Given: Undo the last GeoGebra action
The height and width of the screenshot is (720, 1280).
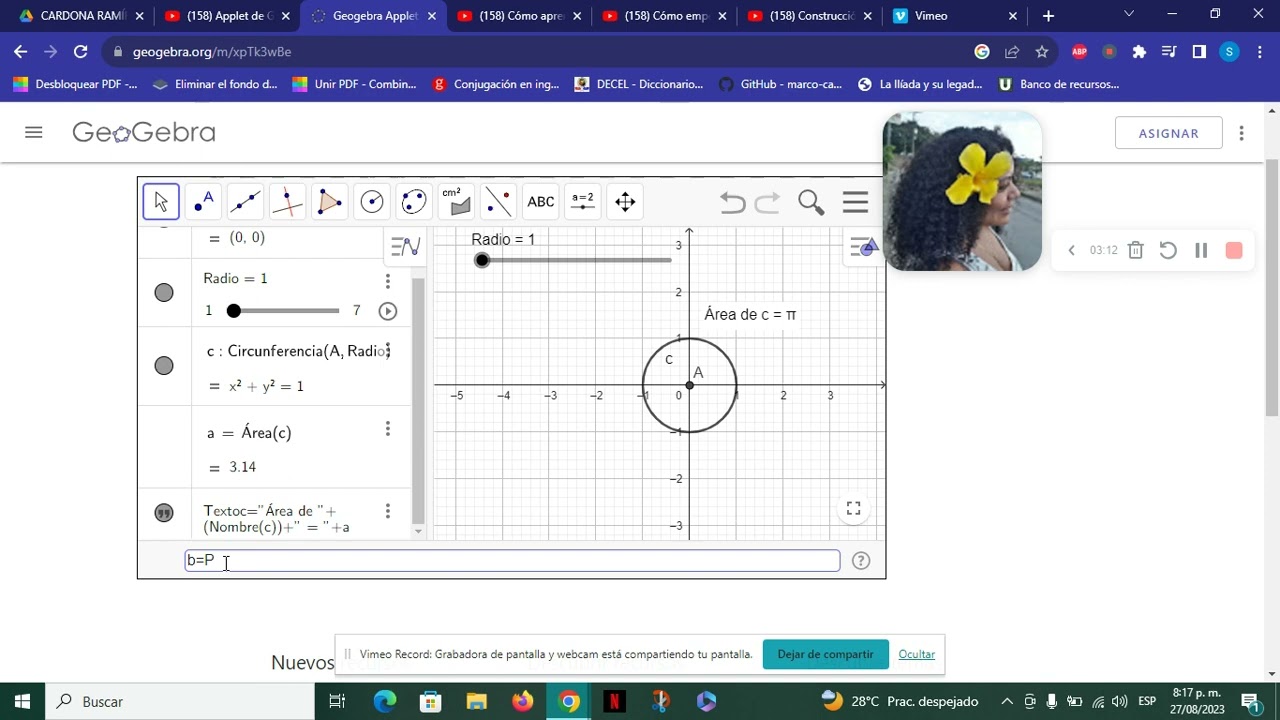Looking at the screenshot, I should coord(733,203).
